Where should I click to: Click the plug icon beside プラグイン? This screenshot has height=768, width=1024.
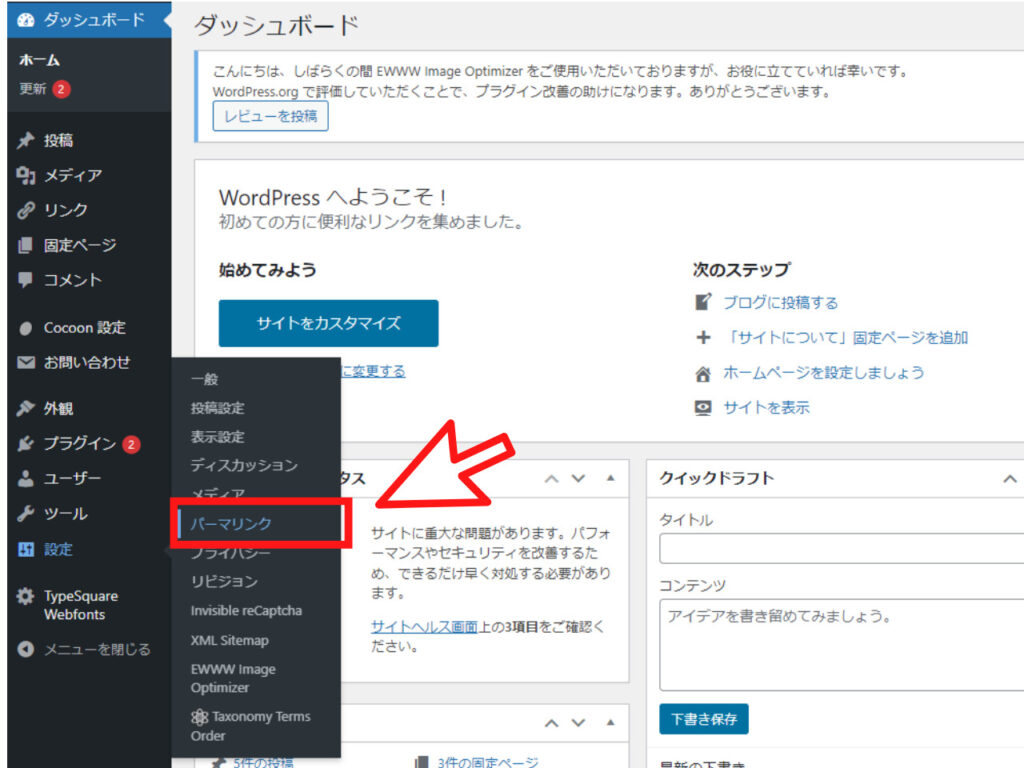click(25, 443)
